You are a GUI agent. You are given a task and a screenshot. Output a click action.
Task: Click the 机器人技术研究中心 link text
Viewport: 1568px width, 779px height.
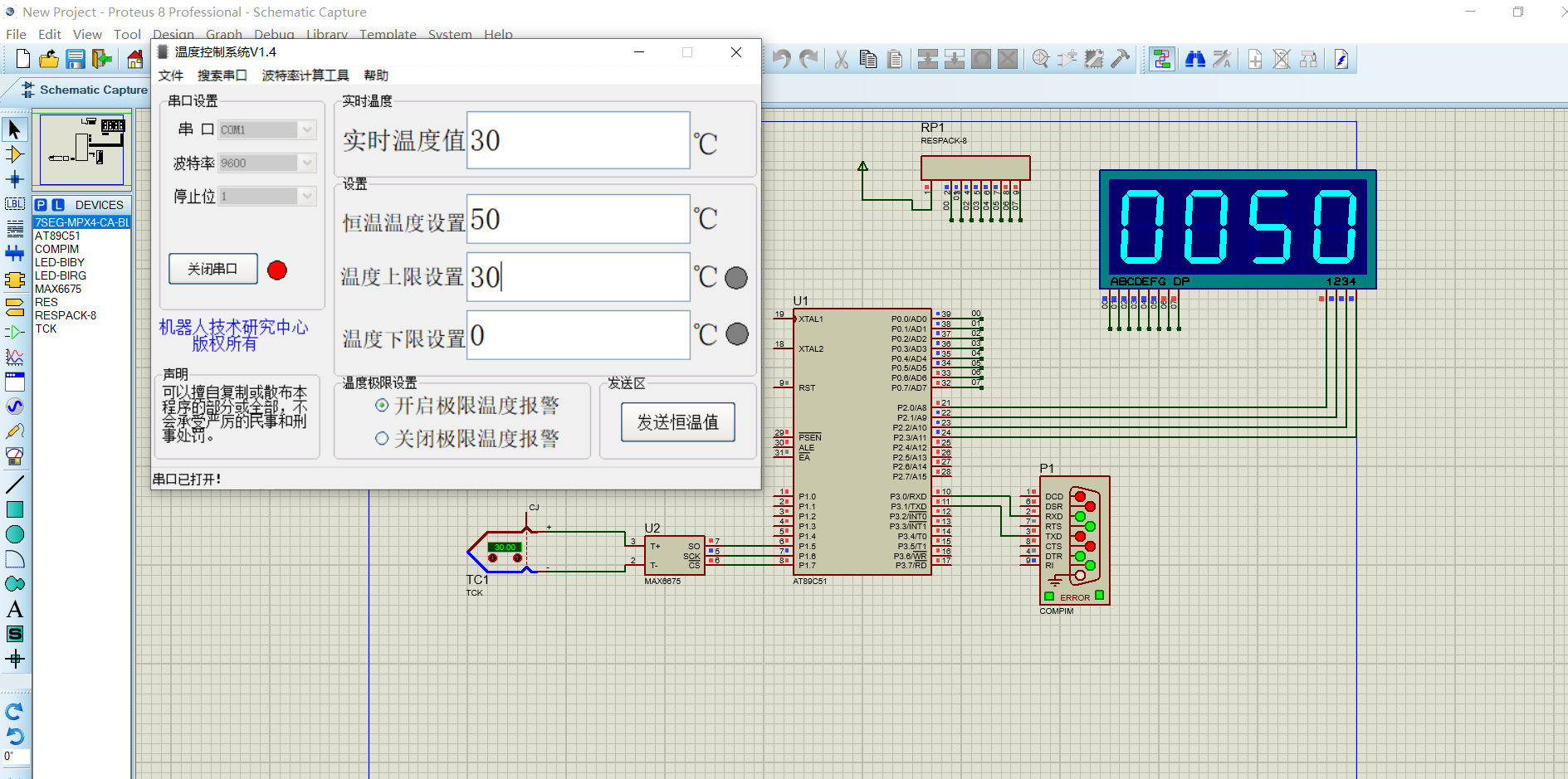(233, 328)
